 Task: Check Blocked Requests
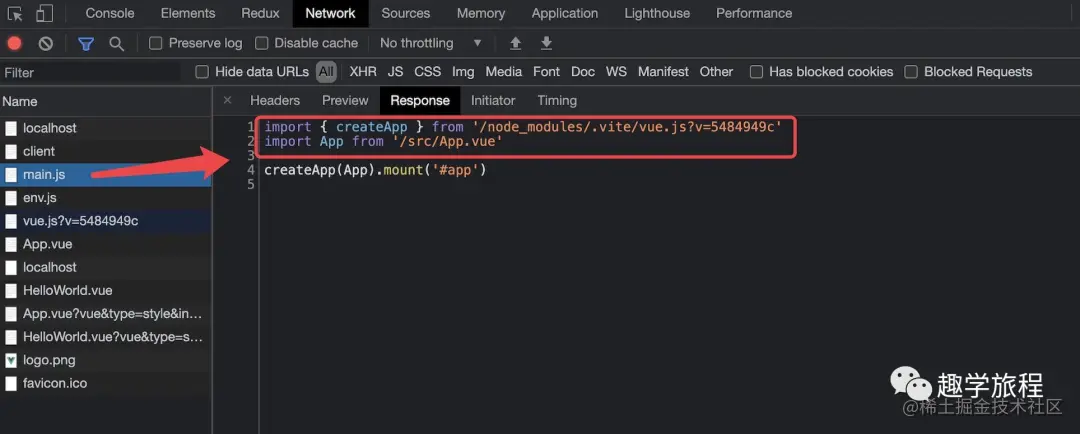(x=911, y=72)
